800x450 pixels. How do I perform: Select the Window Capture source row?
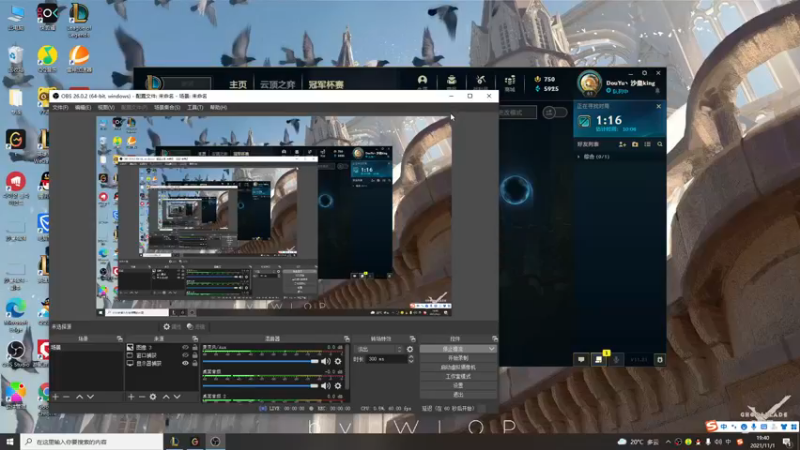pyautogui.click(x=162, y=355)
